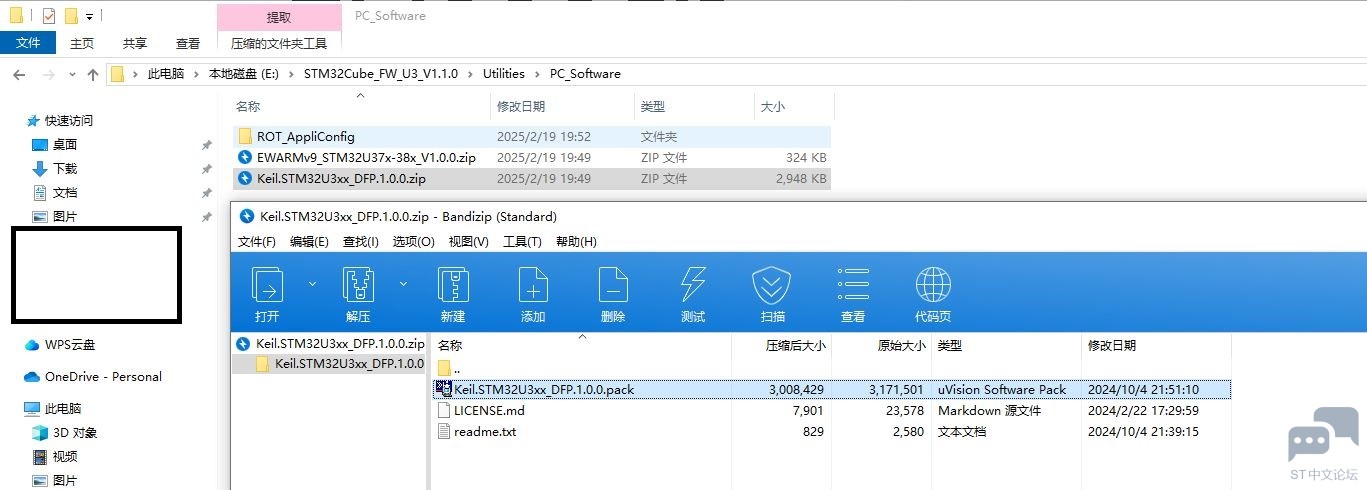This screenshot has width=1367, height=490.
Task: Click STM32Cube_FW_U3_V1.1.0 breadcrumb in address bar
Action: (x=381, y=74)
